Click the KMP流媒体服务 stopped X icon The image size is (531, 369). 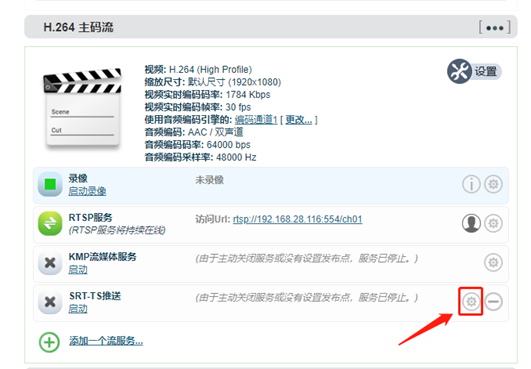[50, 263]
